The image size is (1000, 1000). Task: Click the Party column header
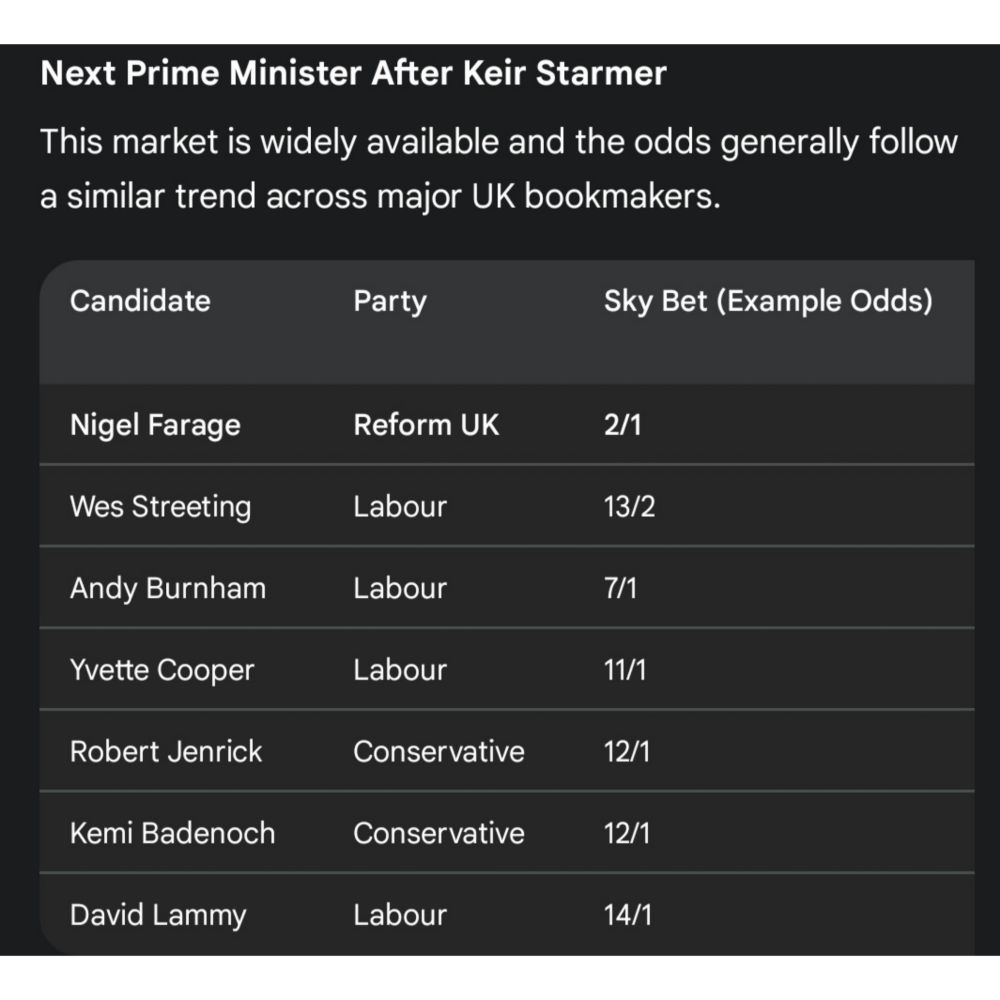[389, 301]
